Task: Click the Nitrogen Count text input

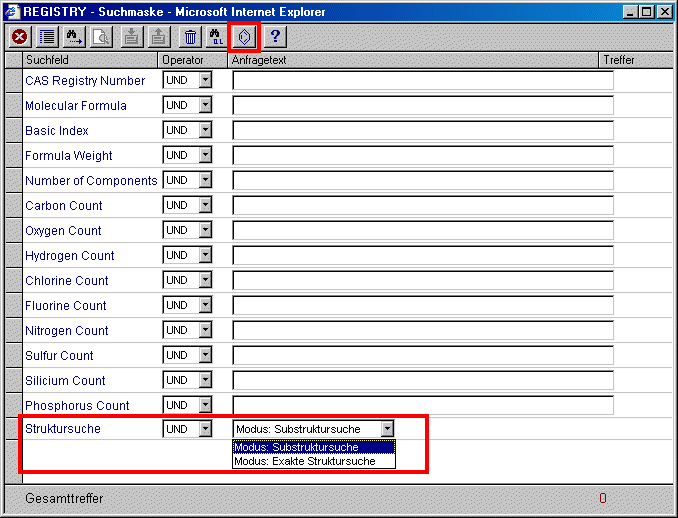Action: pyautogui.click(x=422, y=330)
